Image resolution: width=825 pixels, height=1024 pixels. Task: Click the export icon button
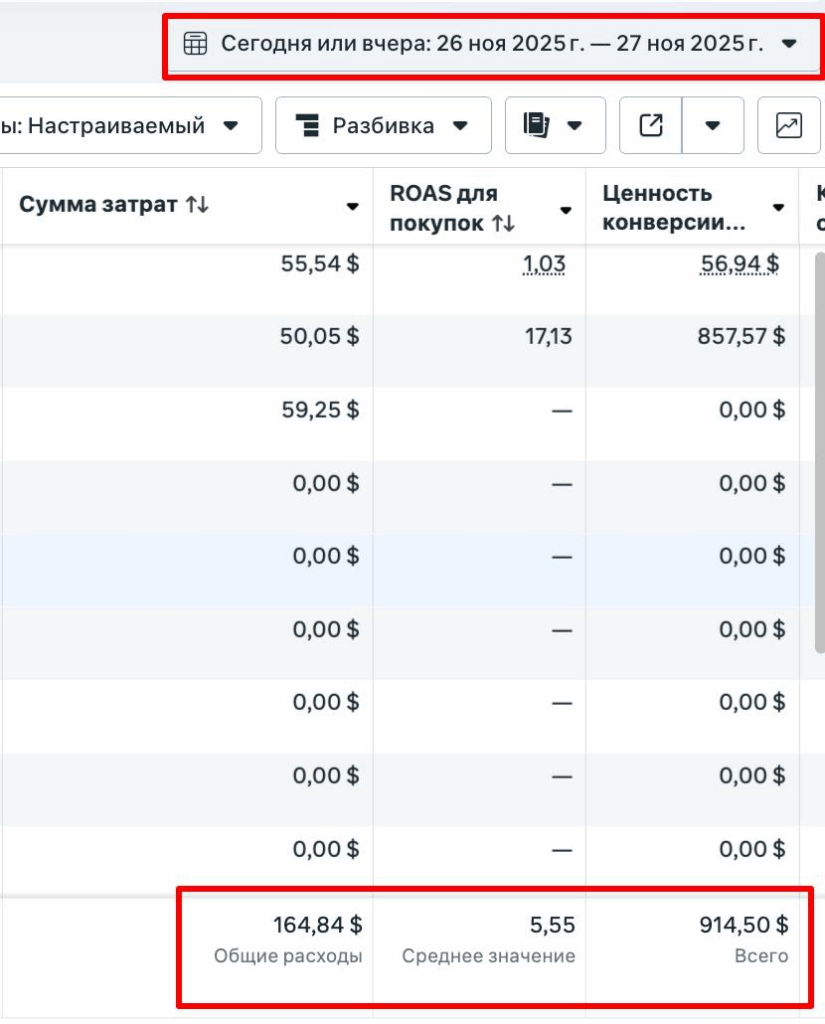651,125
